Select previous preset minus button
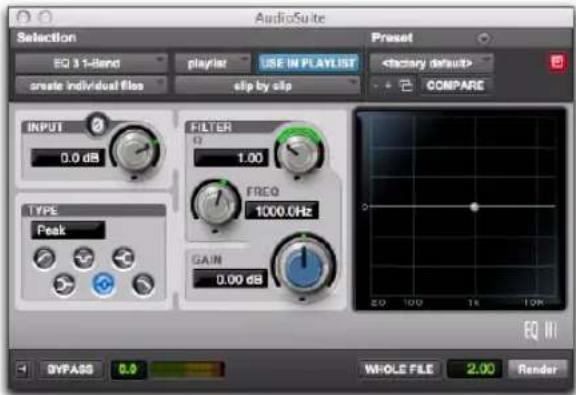The image size is (576, 395). (x=376, y=86)
